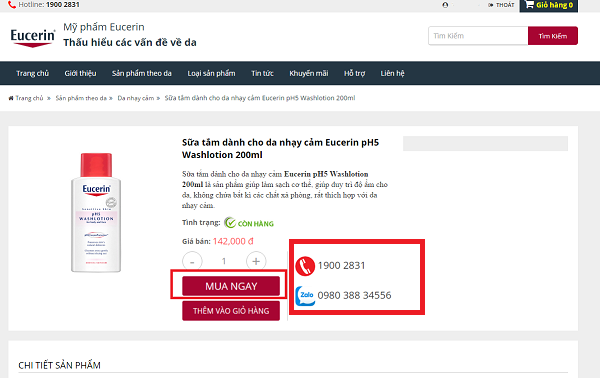Click THÊM VÀO GIỎ HÀNG button

pyautogui.click(x=231, y=311)
